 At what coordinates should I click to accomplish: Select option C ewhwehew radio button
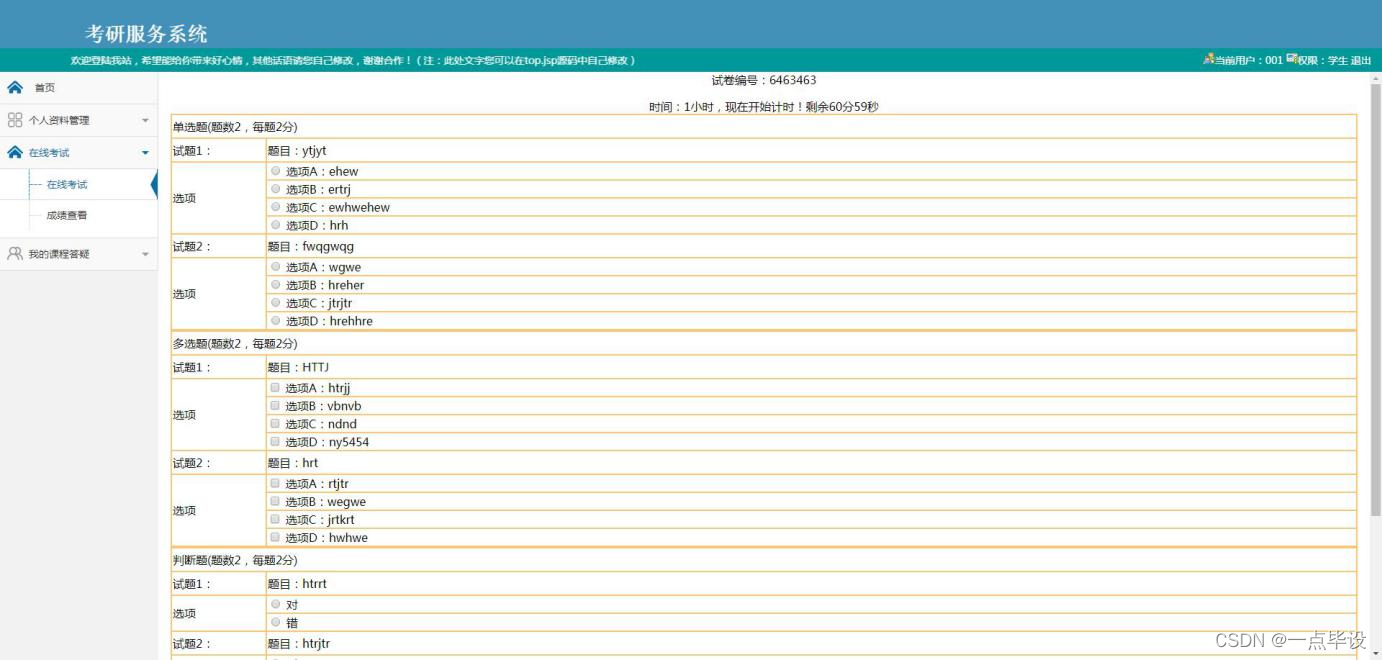pyautogui.click(x=276, y=207)
